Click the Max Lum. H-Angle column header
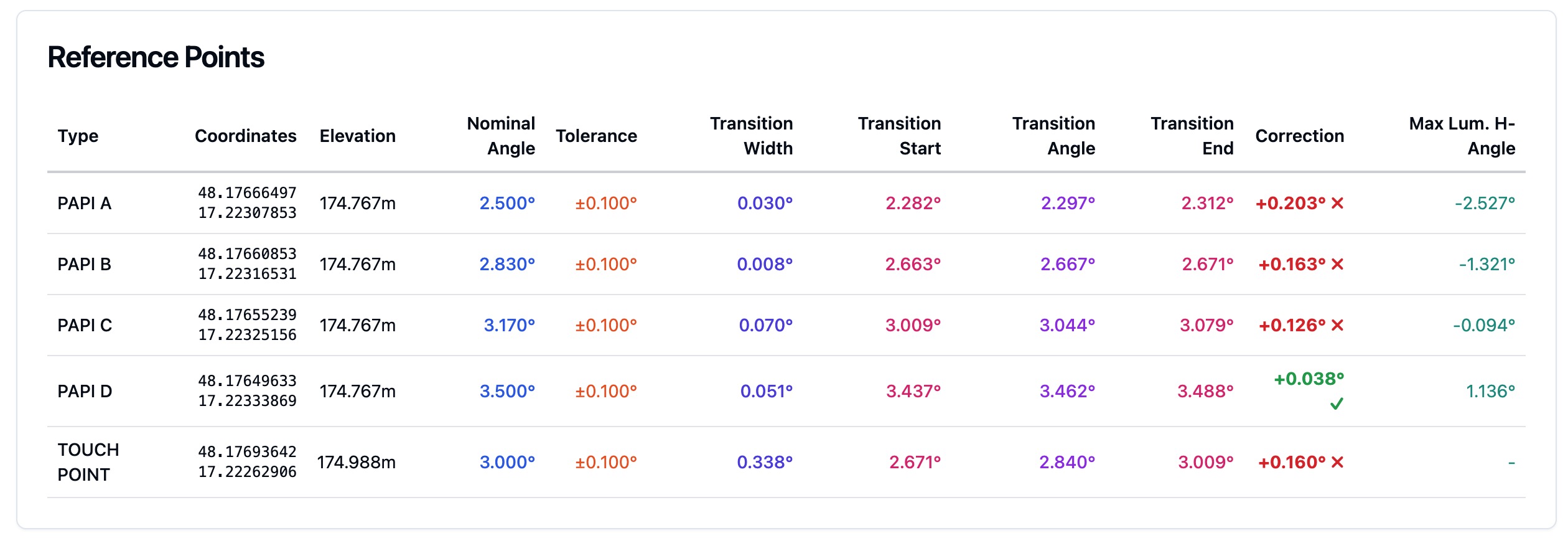The width and height of the screenshot is (1568, 538). pos(1462,136)
